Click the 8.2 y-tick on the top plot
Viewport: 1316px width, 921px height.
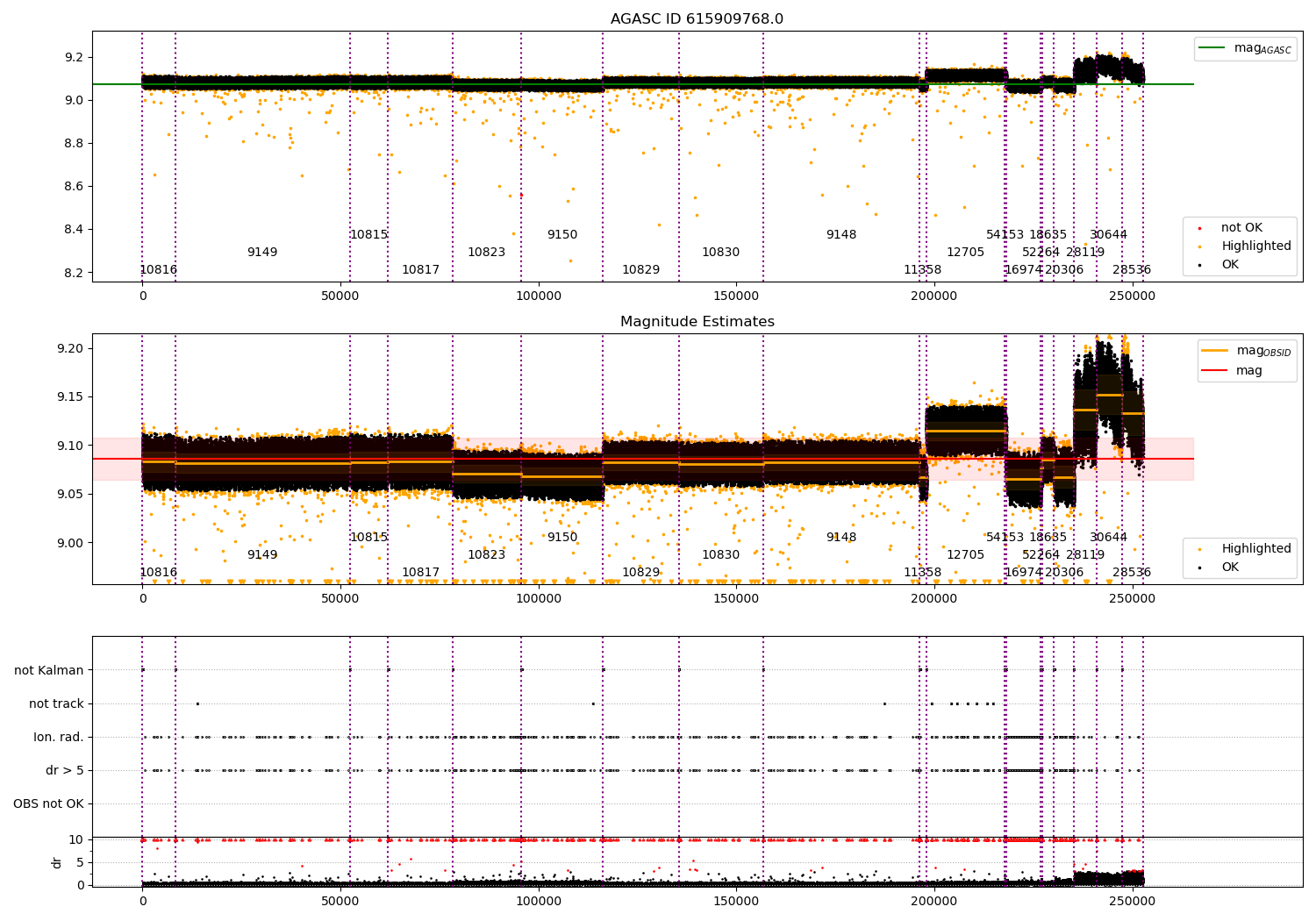(74, 273)
